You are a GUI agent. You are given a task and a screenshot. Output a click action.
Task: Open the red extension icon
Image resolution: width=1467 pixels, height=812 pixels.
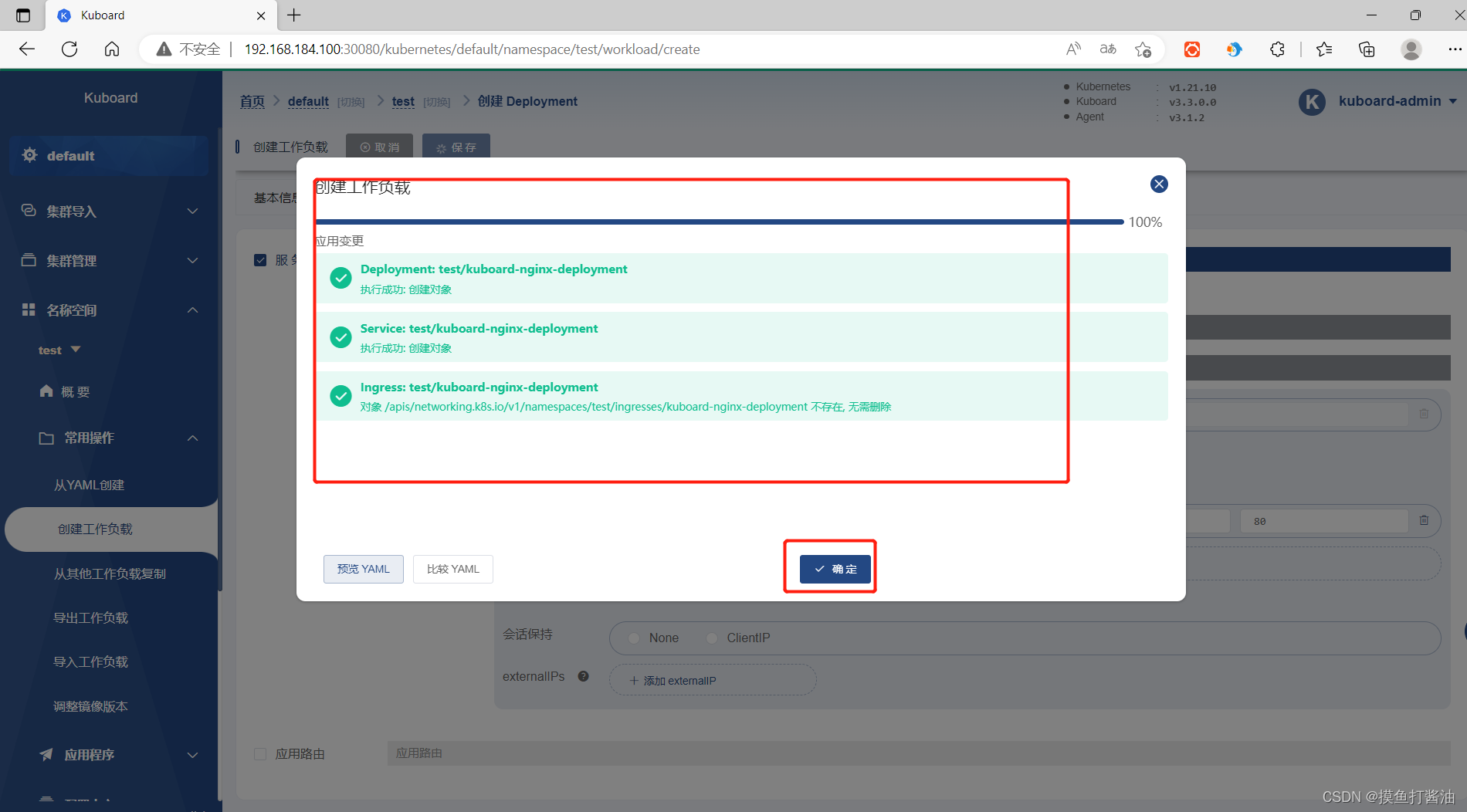pyautogui.click(x=1192, y=49)
